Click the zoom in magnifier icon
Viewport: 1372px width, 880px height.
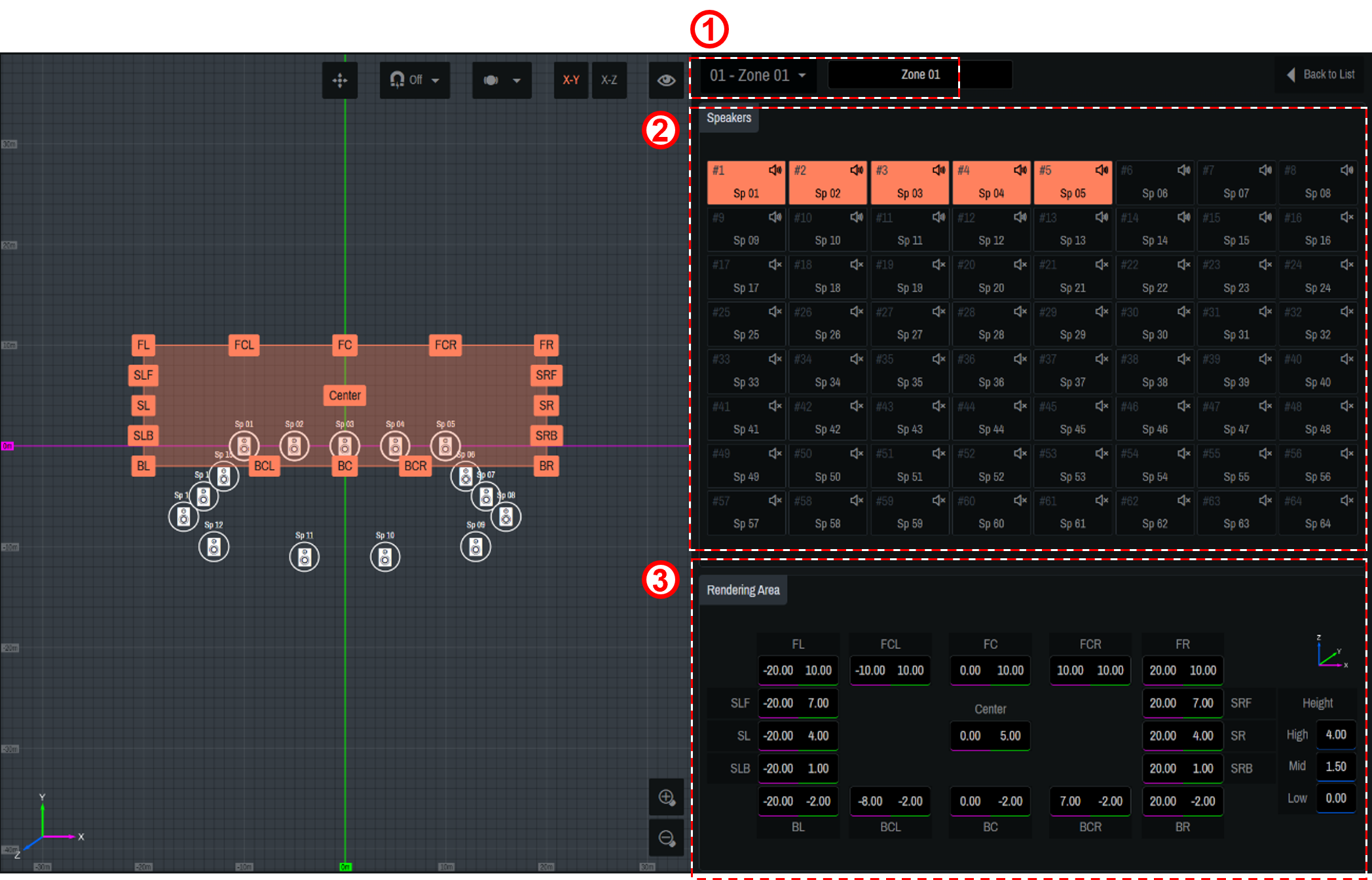[666, 797]
